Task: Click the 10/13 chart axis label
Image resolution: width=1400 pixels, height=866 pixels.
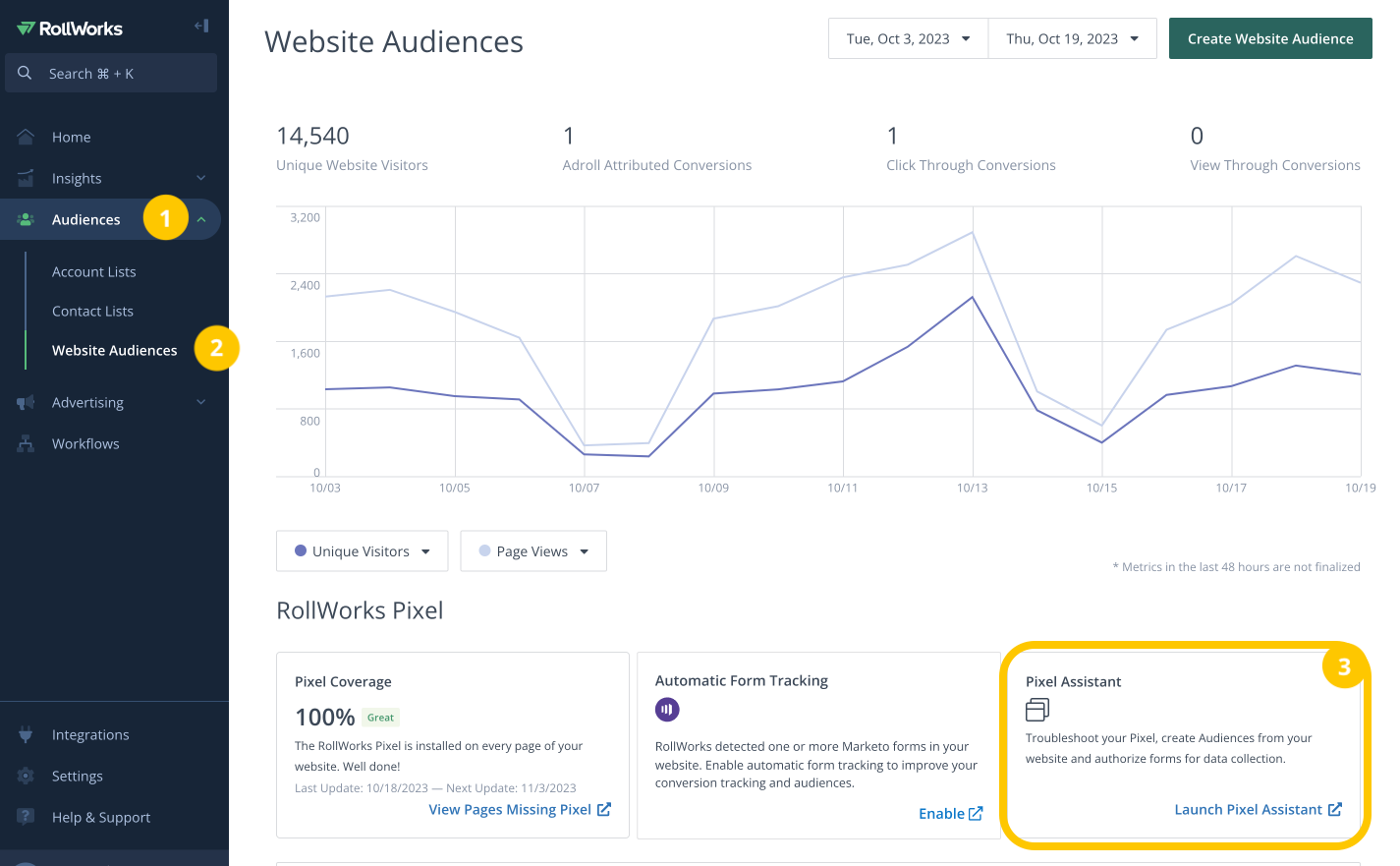Action: (x=973, y=488)
